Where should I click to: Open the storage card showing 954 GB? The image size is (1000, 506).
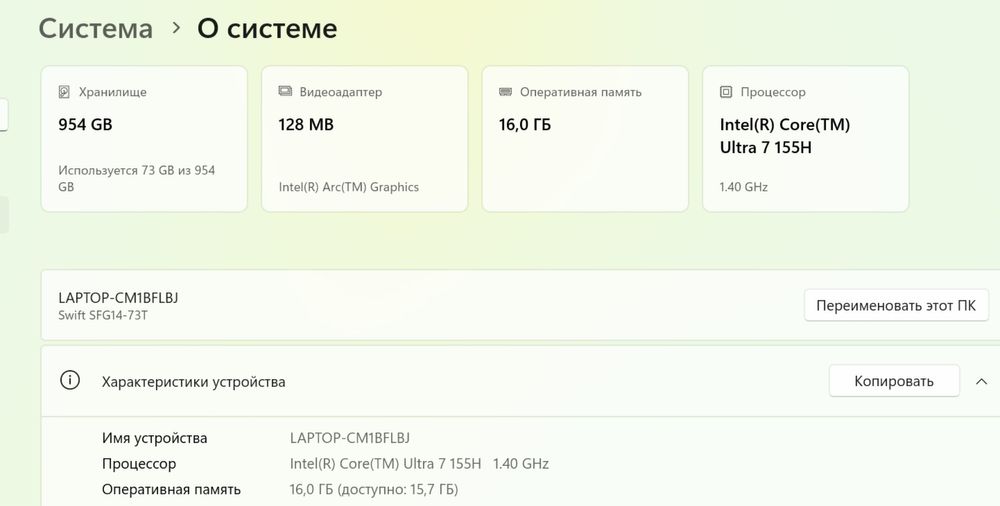(x=143, y=139)
